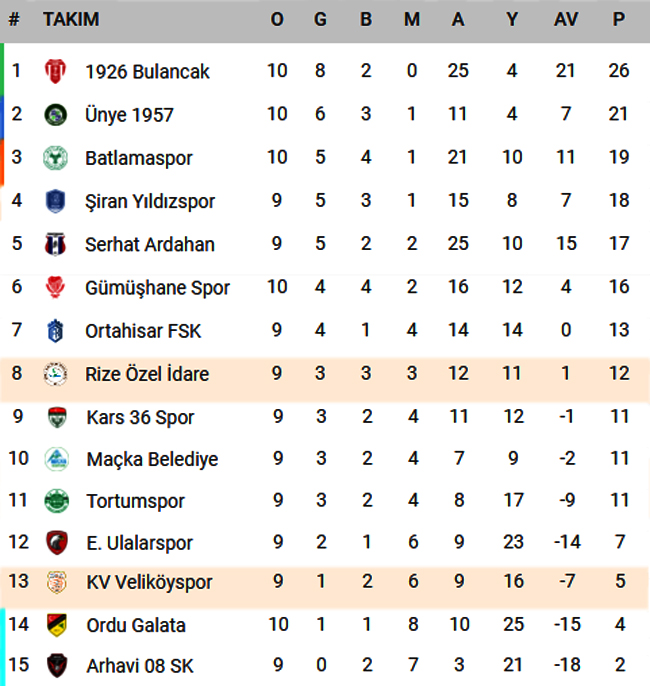Select the Batlamaspor green crest

[56, 158]
